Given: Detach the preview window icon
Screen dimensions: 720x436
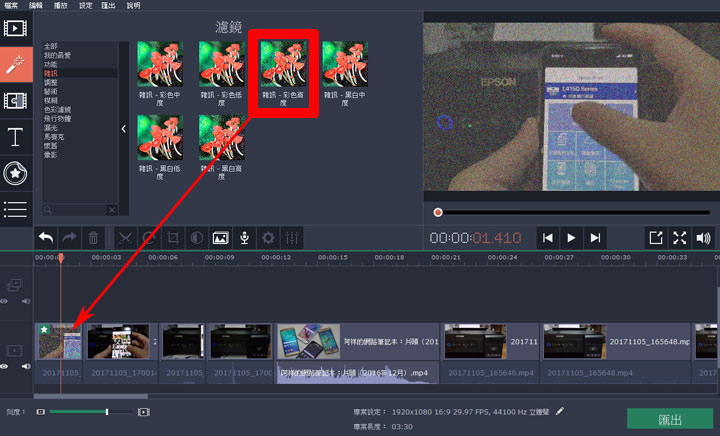Looking at the screenshot, I should point(656,238).
